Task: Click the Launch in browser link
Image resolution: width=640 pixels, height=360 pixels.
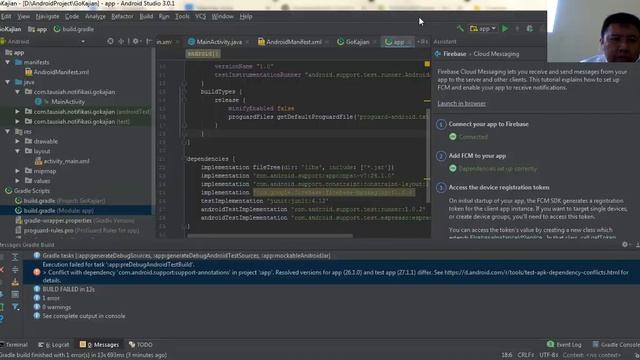Action: point(462,103)
